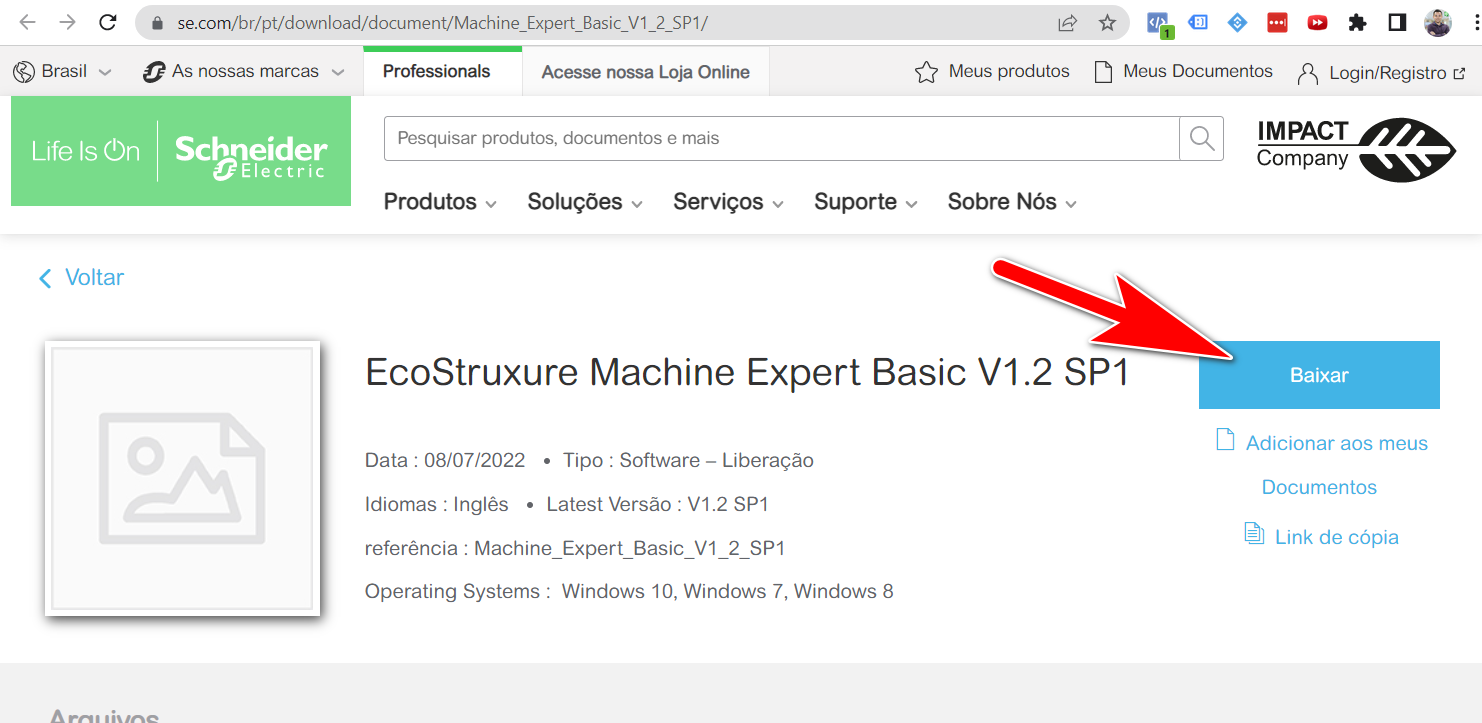This screenshot has width=1482, height=723.
Task: Click the search magnifier icon
Action: click(1201, 138)
